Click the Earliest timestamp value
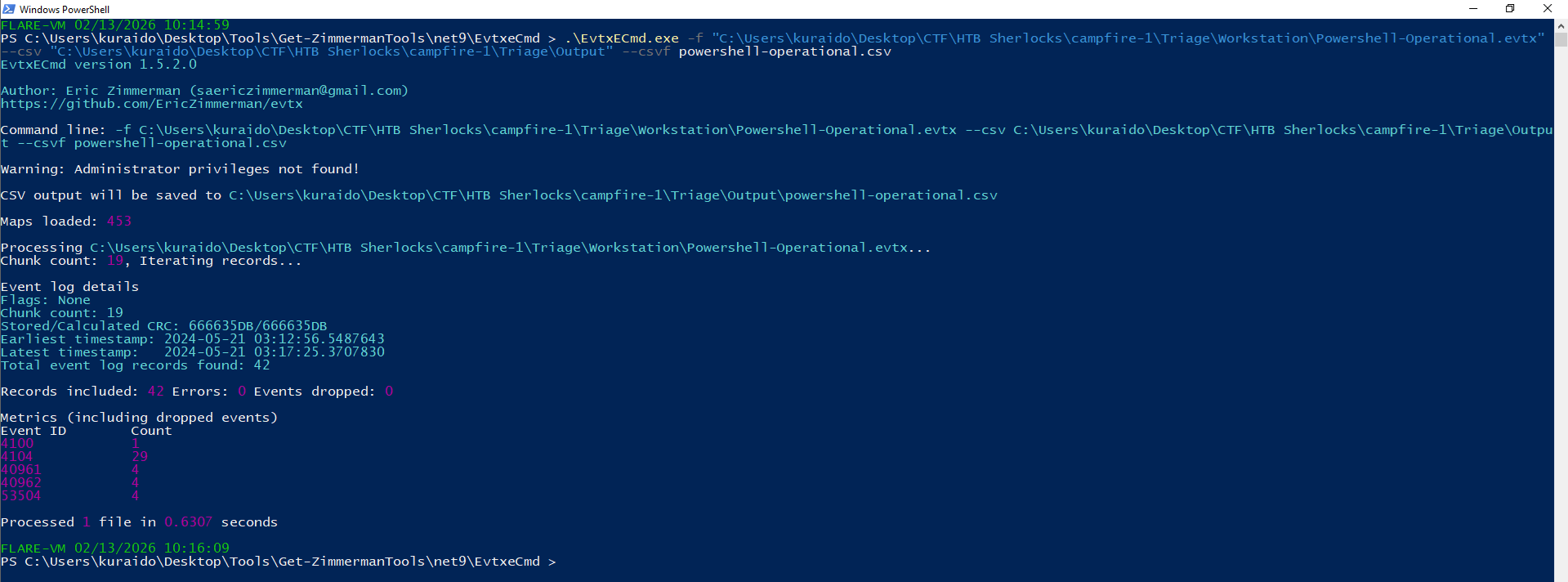The width and height of the screenshot is (1568, 582). point(274,339)
